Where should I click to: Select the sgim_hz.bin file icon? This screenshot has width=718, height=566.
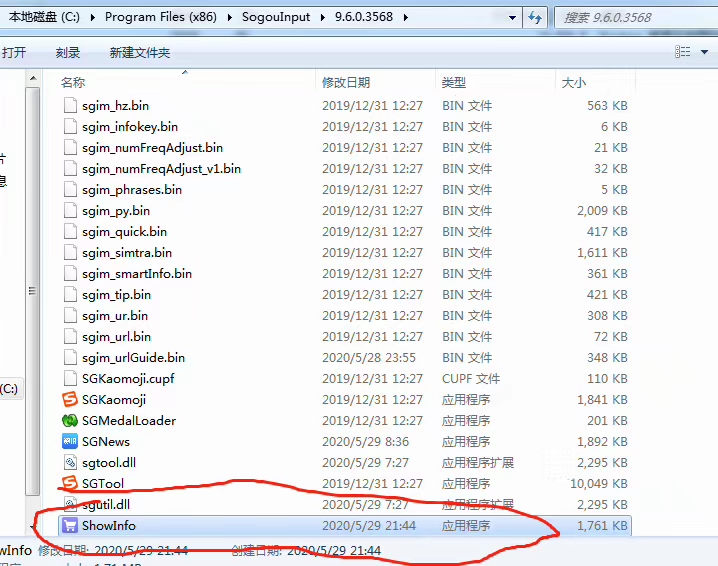(x=70, y=106)
